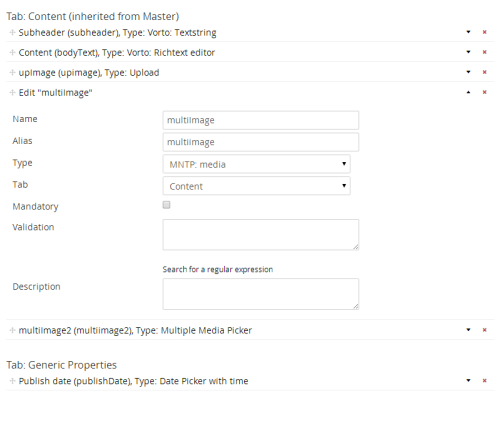Click the move handle next to upImage
Viewport: 500px width, 438px height.
pos(12,72)
